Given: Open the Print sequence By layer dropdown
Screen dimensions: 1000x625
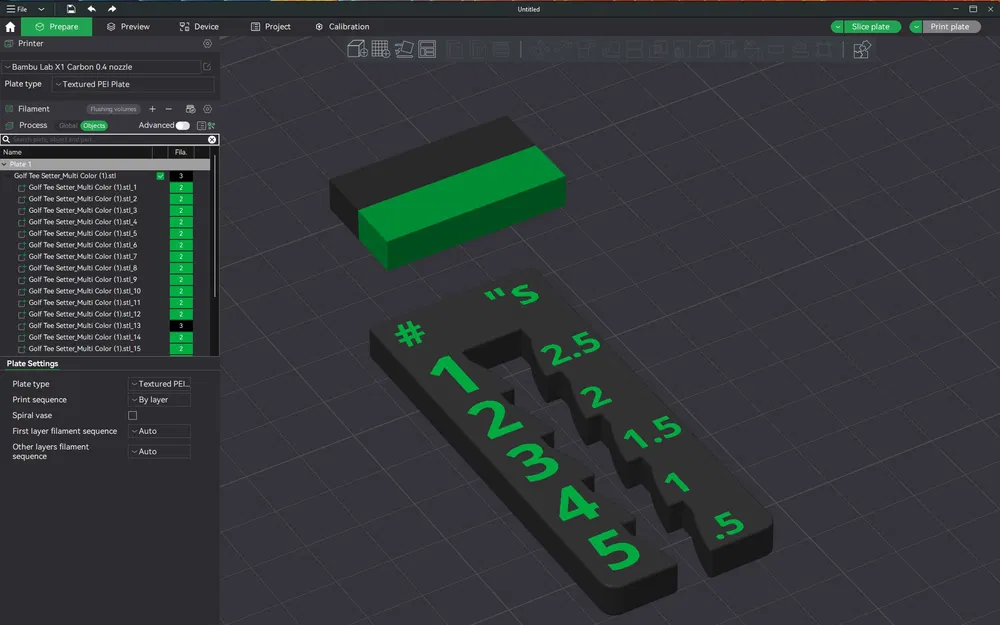Looking at the screenshot, I should point(159,400).
